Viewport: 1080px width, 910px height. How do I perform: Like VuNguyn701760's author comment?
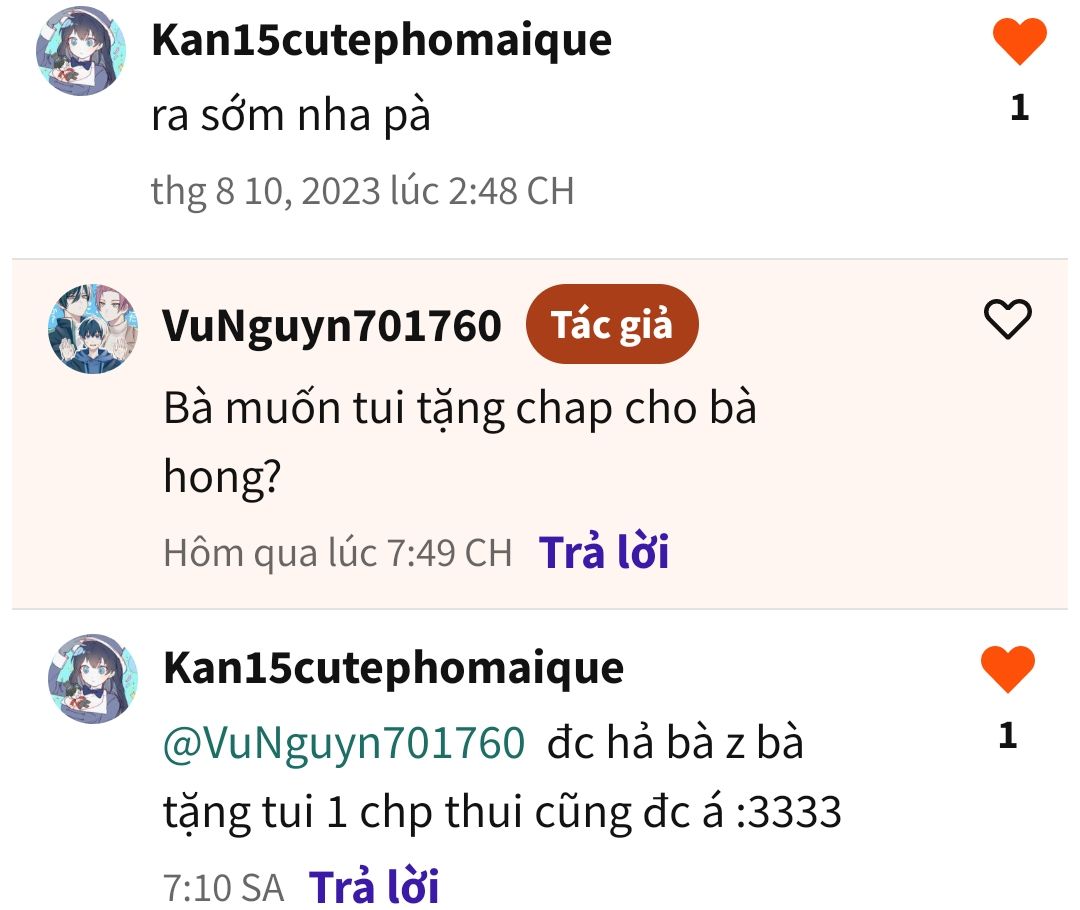[x=1008, y=319]
